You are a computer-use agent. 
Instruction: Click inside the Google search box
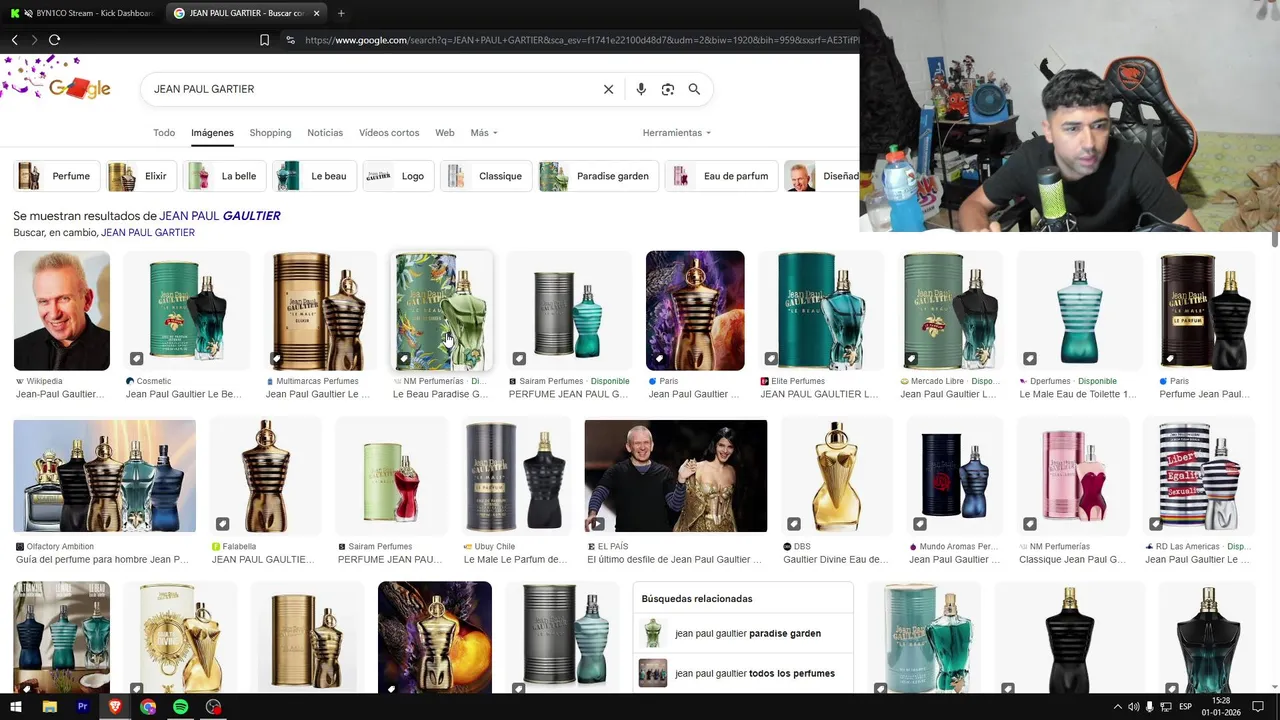coord(370,89)
